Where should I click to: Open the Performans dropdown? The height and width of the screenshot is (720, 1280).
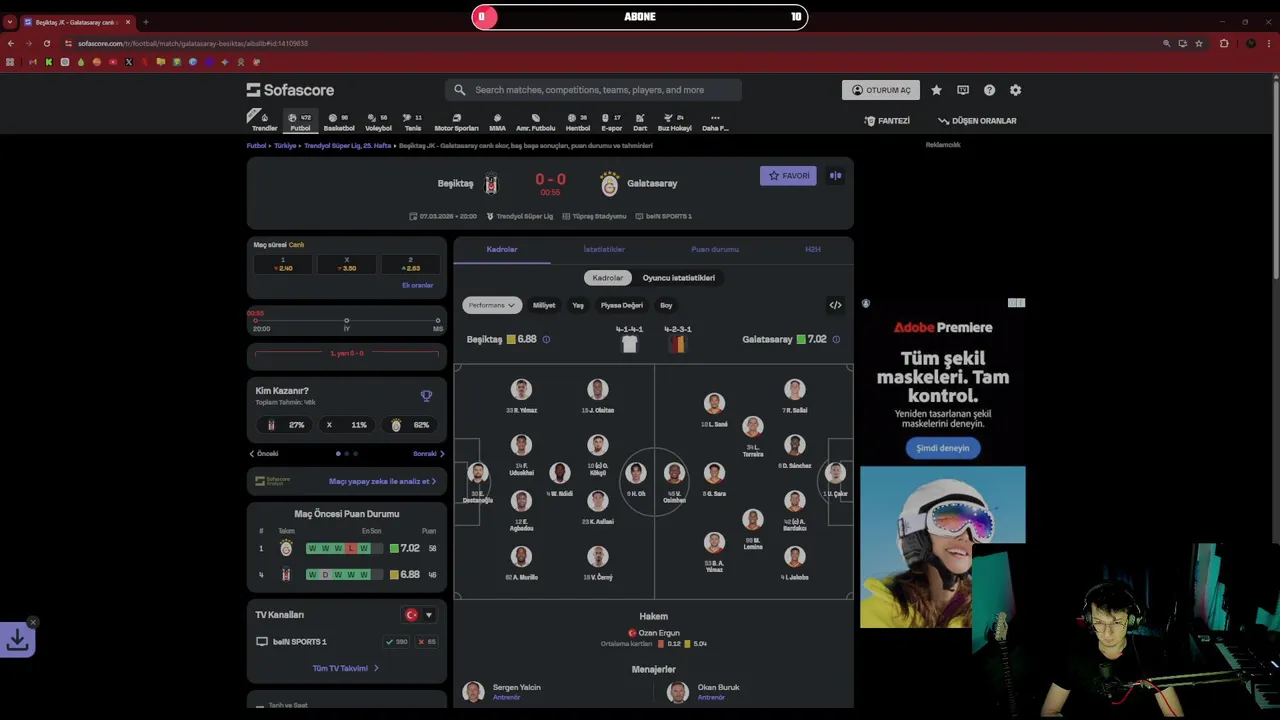tap(492, 305)
